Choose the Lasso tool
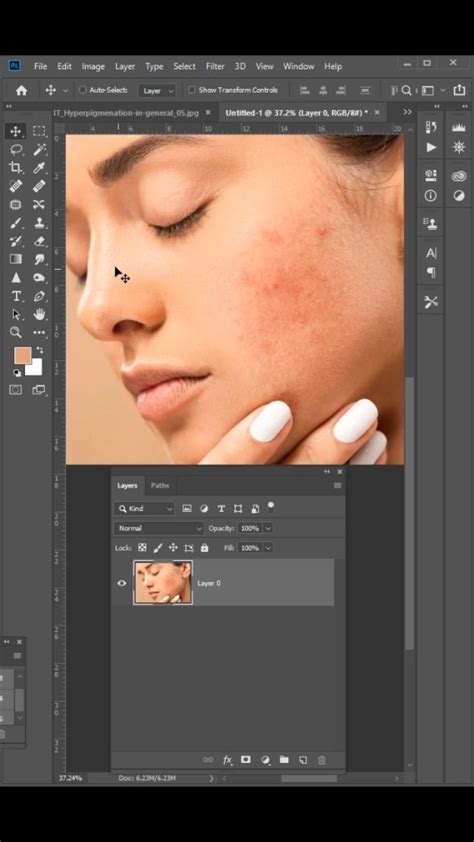This screenshot has width=474, height=842. click(16, 150)
